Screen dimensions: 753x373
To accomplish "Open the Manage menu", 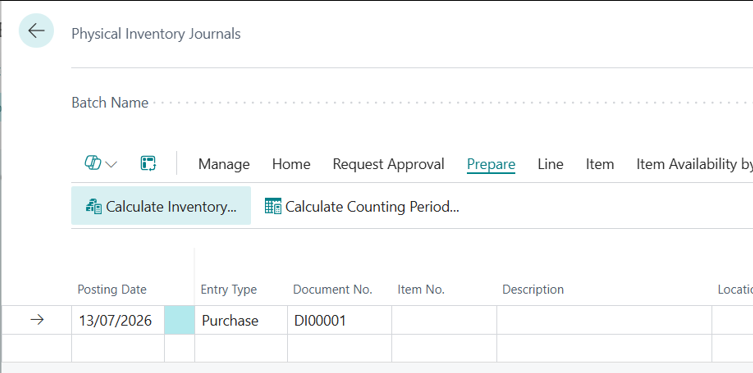I will click(224, 164).
